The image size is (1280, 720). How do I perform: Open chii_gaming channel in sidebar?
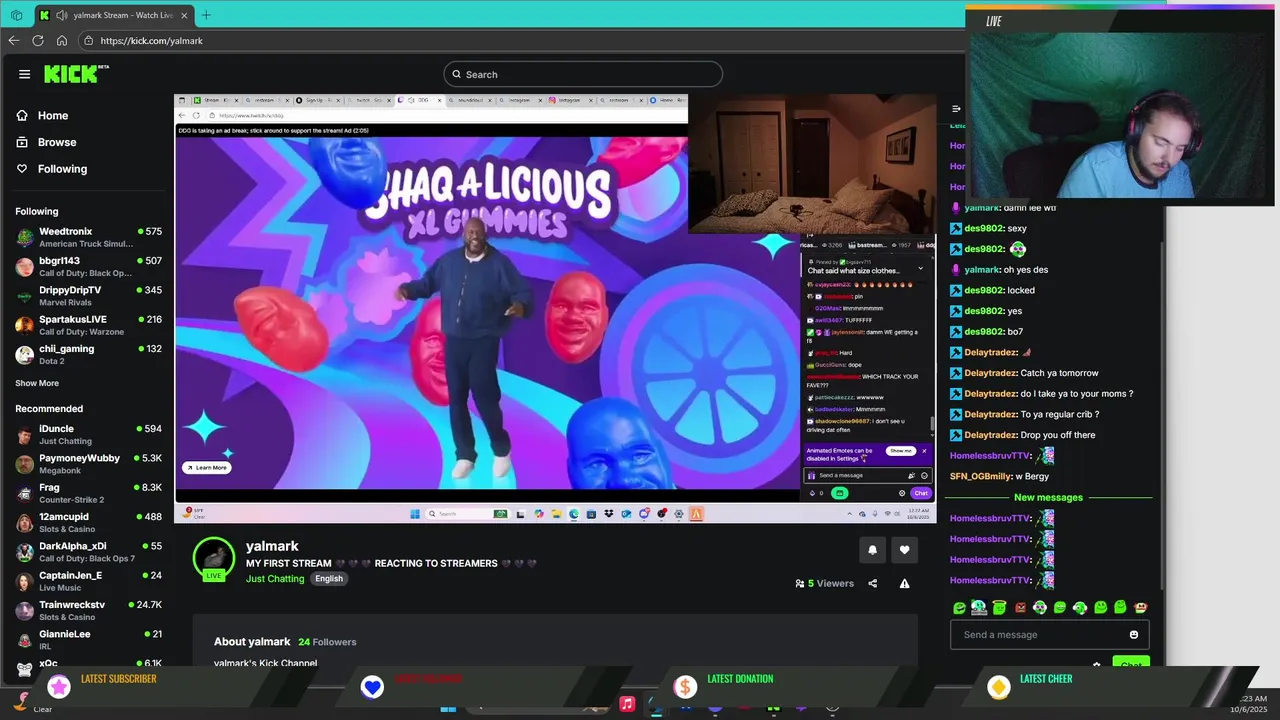click(x=88, y=354)
